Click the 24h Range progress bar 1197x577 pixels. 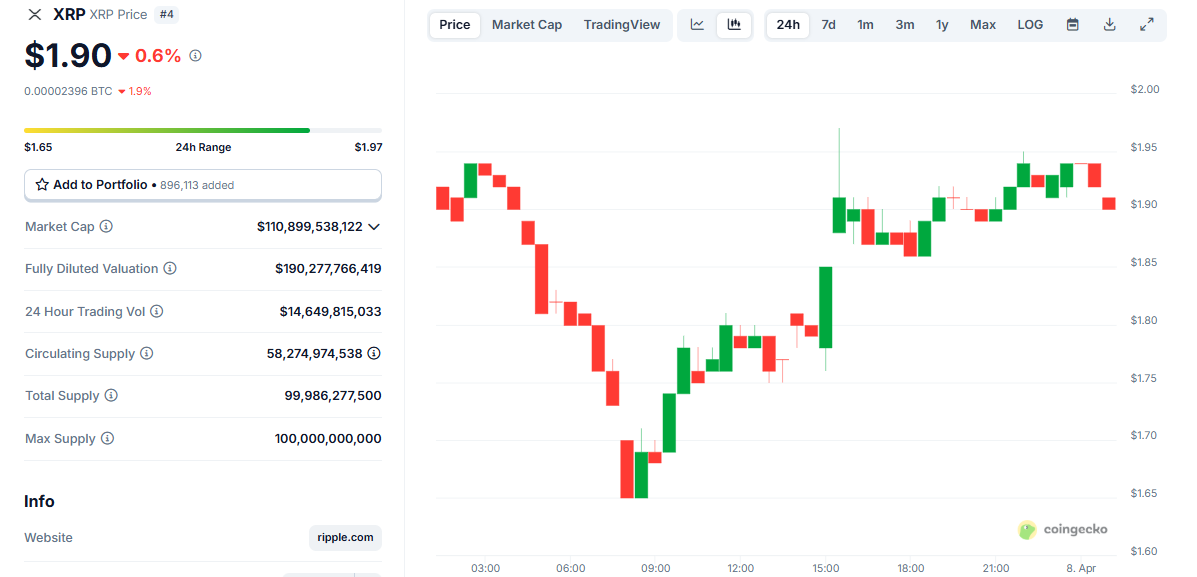203,130
